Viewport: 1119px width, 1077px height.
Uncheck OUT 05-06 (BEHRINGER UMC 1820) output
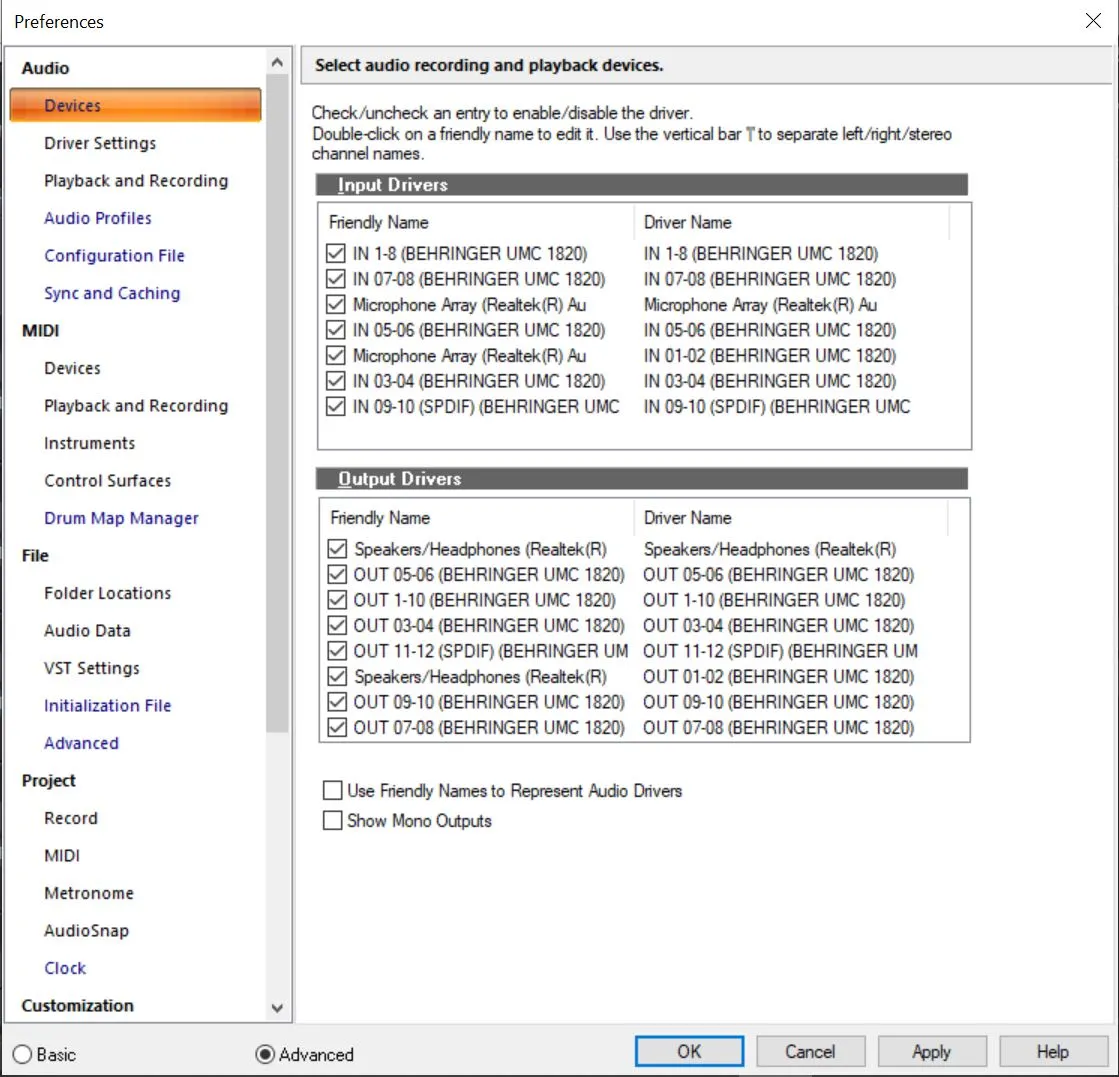tap(337, 575)
